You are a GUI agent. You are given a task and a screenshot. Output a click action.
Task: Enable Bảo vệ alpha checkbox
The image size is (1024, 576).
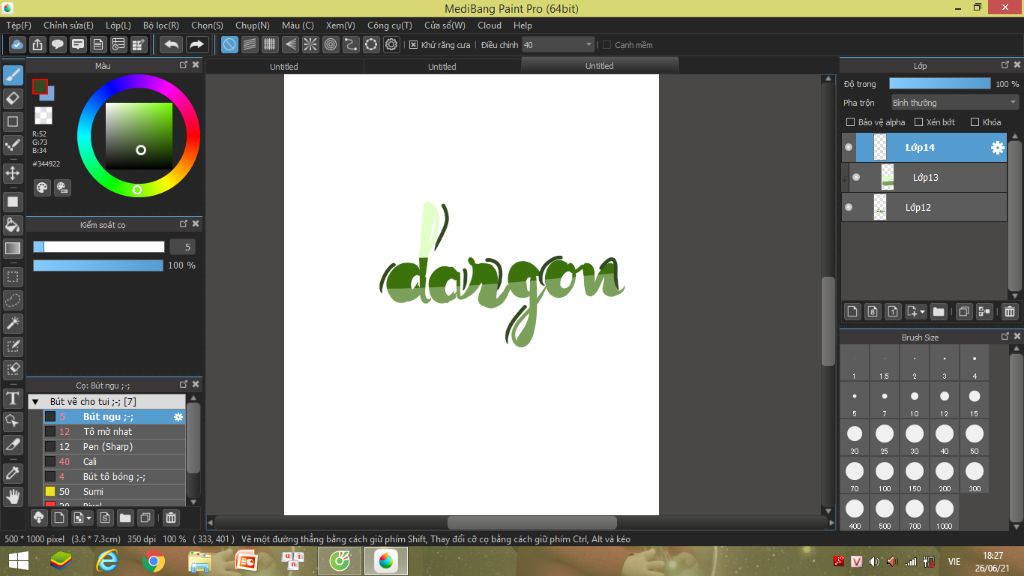point(850,122)
